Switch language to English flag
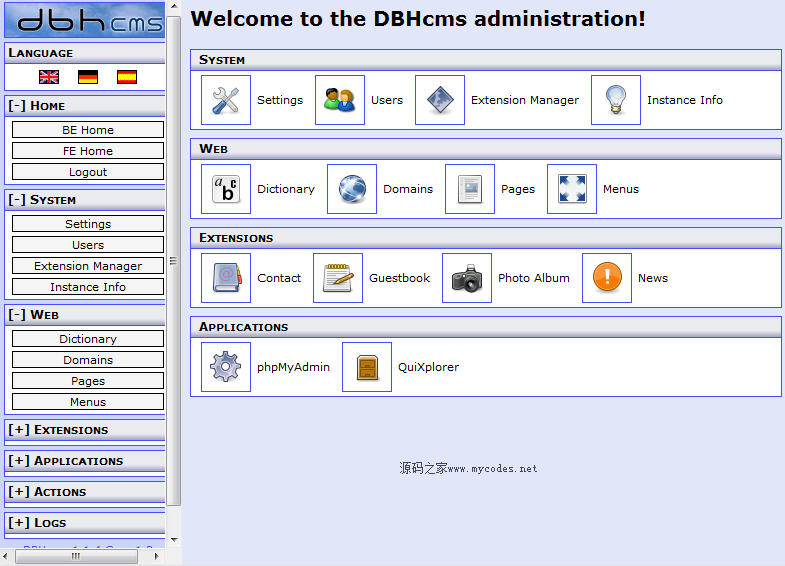 click(49, 77)
